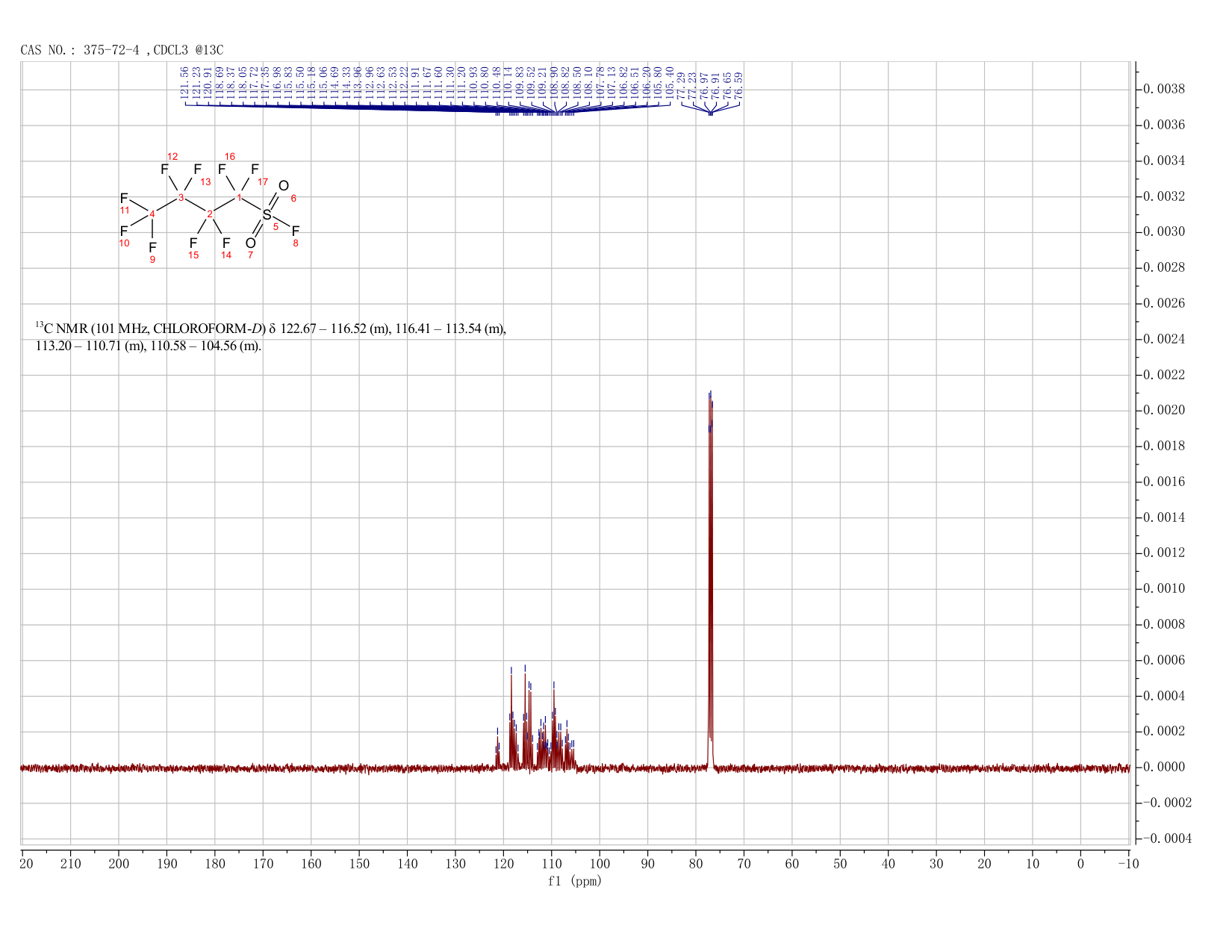The width and height of the screenshot is (1232, 952).
Task: Click the 0.0020 intensity axis label
Action: pos(1164,411)
